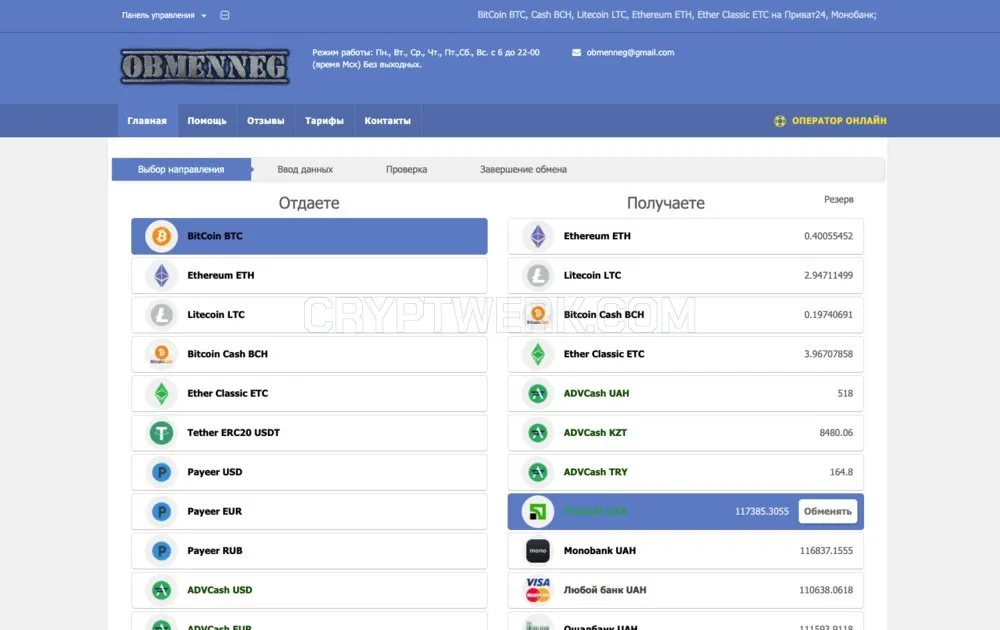Screen dimensions: 1000x630
Task: Click the Ethereum ETH icon in Получаете column
Action: click(538, 237)
